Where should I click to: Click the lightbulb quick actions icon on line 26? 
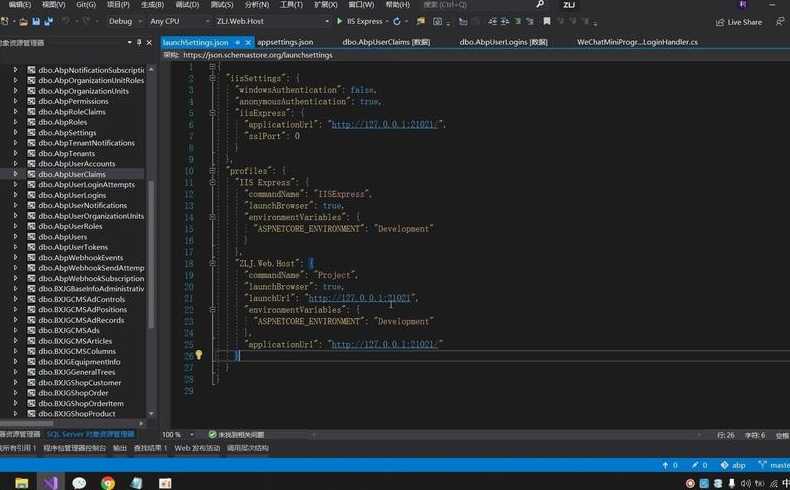tap(199, 355)
